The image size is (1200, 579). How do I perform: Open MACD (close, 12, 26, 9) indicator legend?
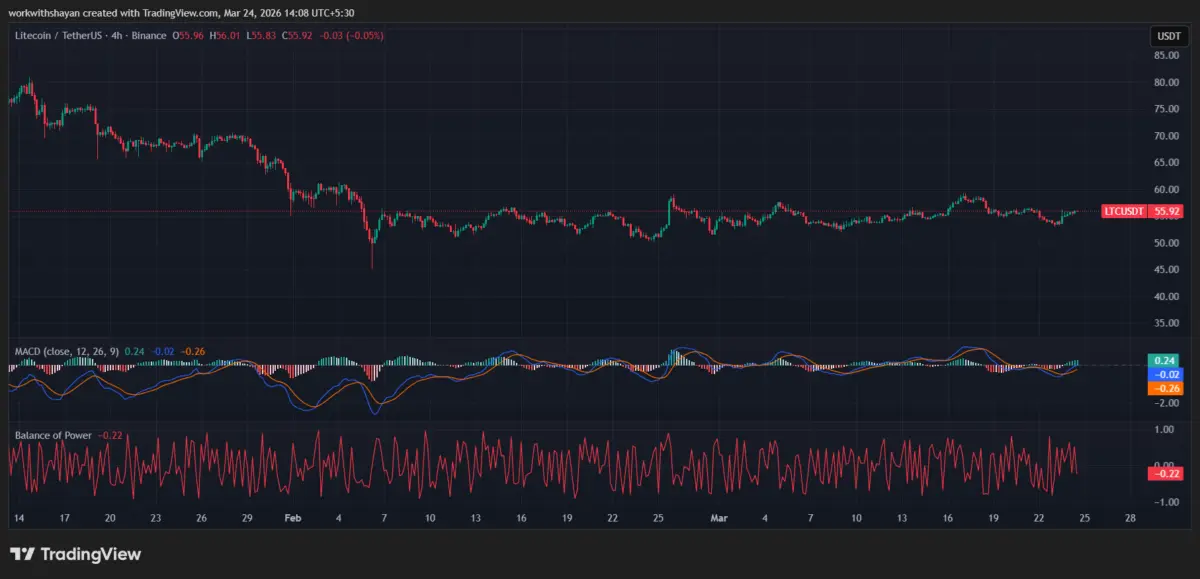tap(66, 351)
